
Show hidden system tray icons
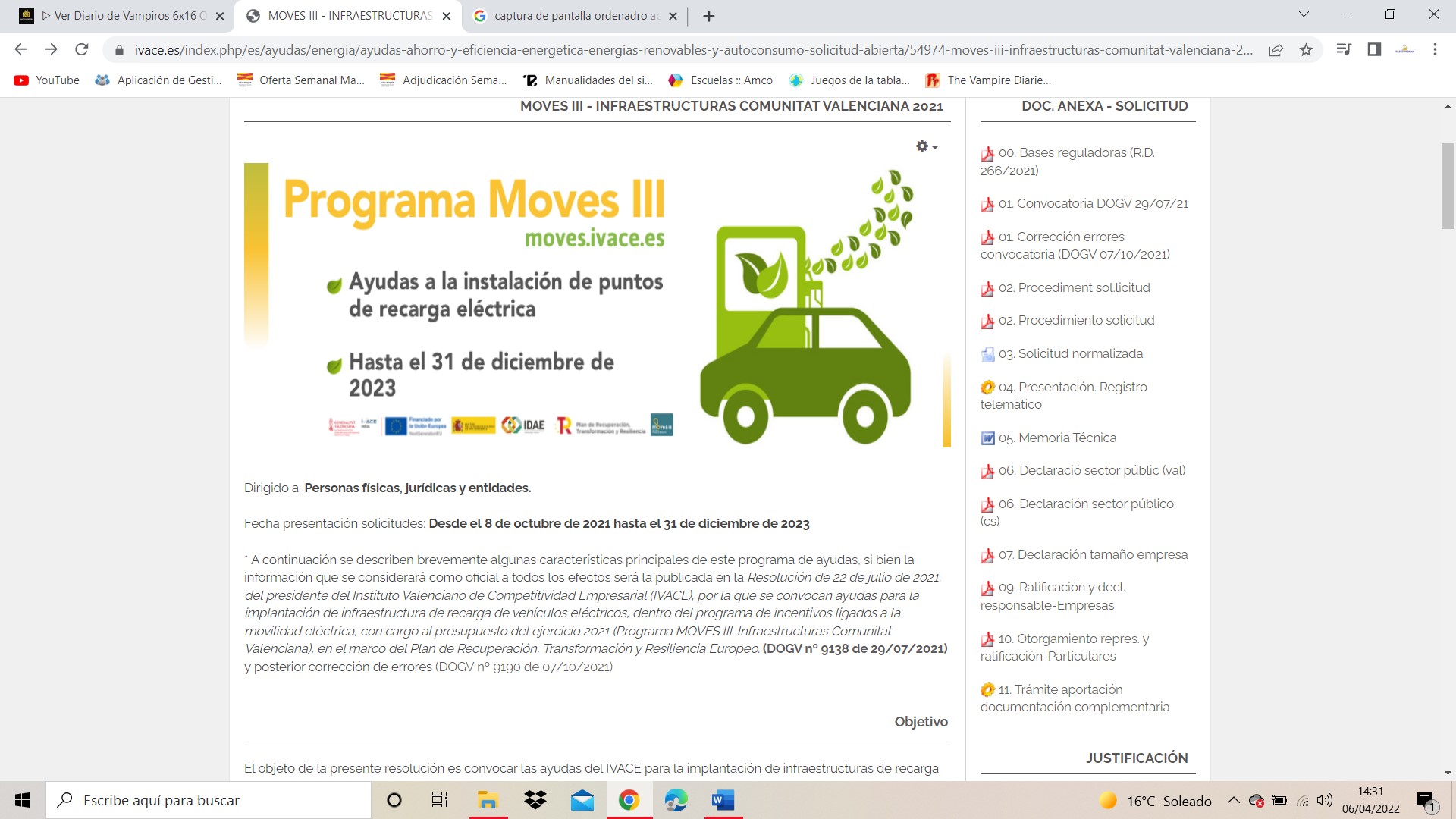tap(1234, 800)
